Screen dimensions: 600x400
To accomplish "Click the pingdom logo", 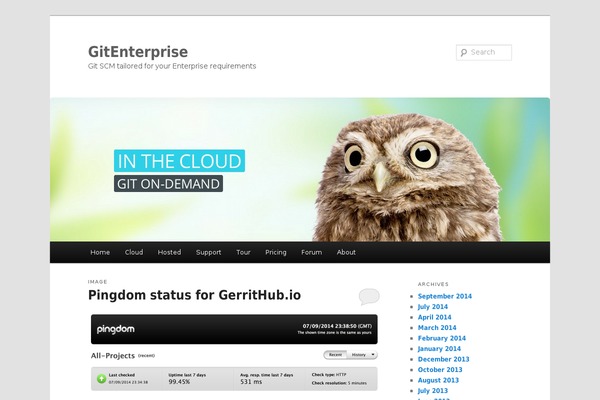I will [116, 329].
